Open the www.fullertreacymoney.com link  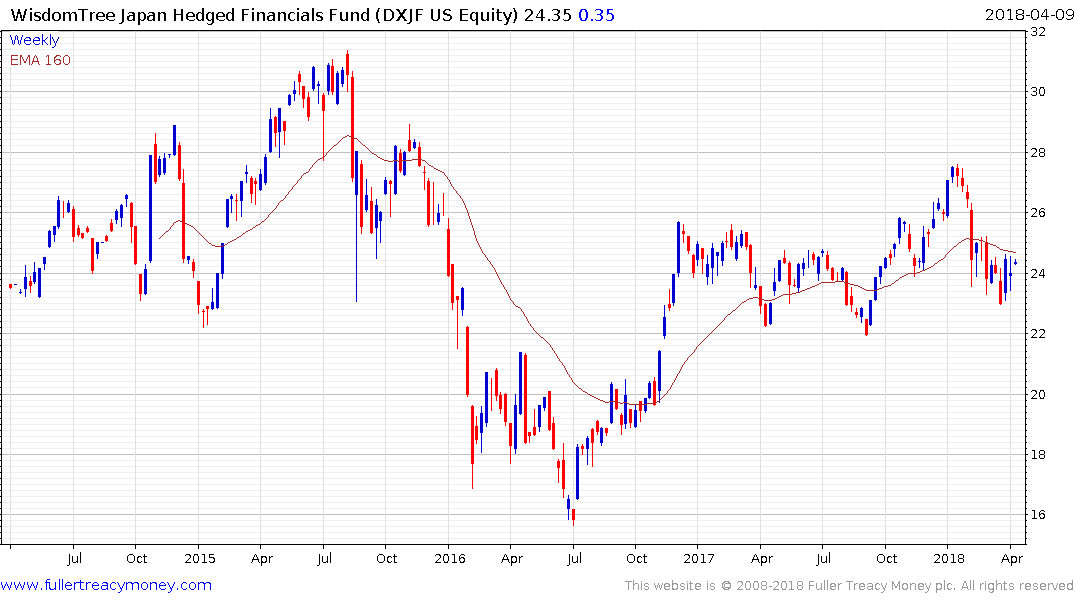106,585
